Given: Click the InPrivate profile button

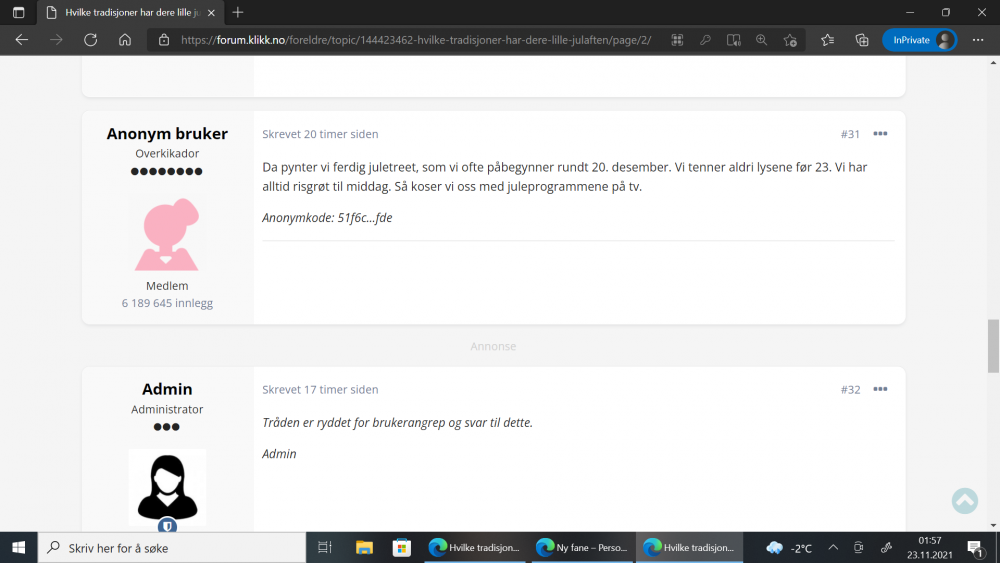Looking at the screenshot, I should [x=919, y=40].
